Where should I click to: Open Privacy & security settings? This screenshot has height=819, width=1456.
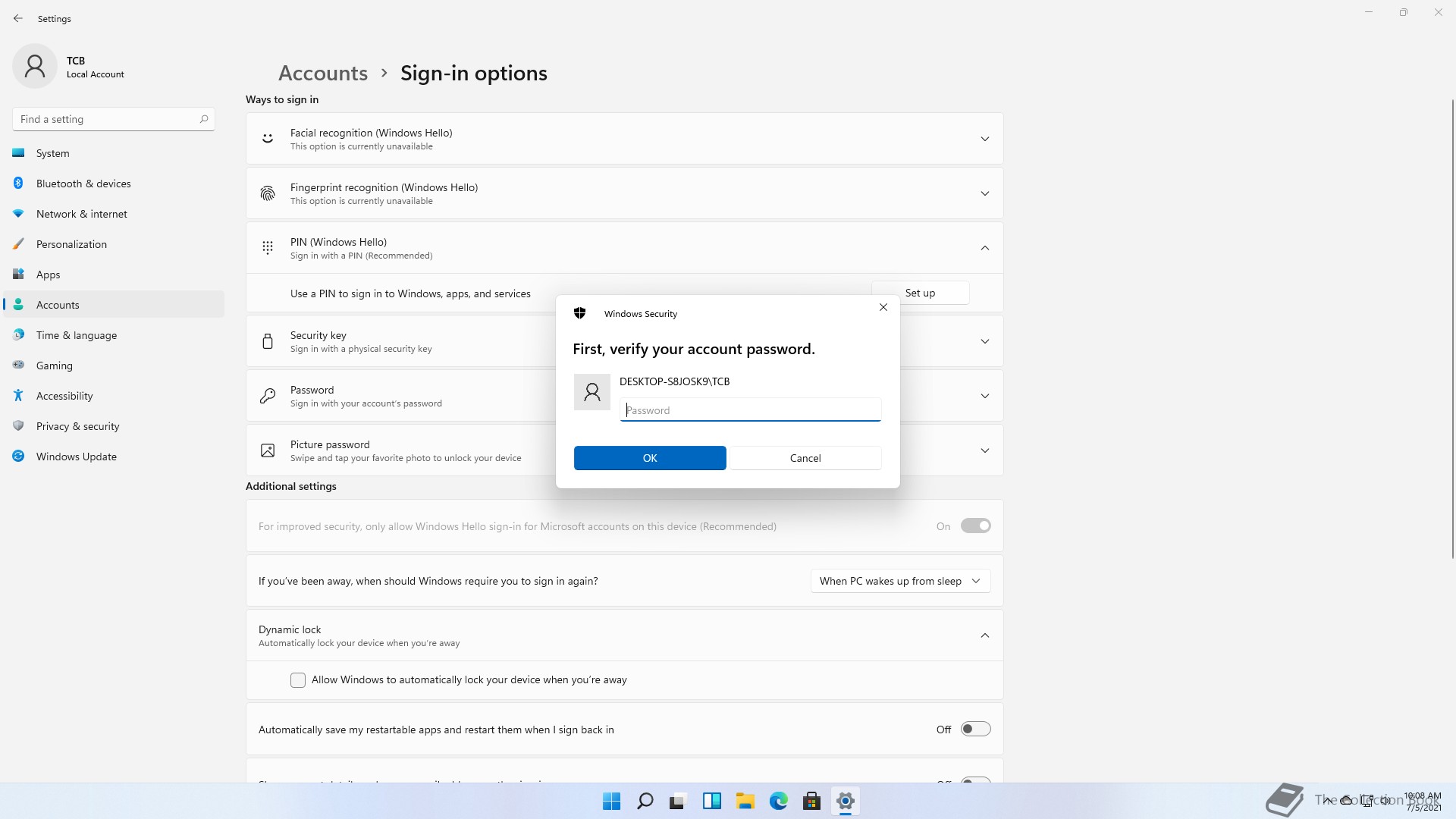114,426
